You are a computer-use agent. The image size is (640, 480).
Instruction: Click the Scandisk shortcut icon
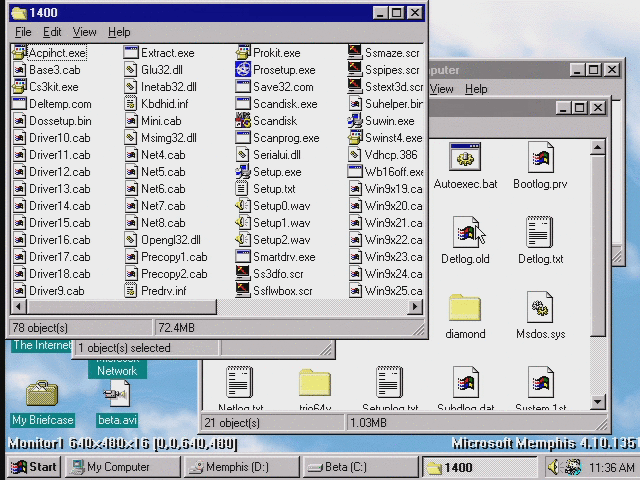243,121
